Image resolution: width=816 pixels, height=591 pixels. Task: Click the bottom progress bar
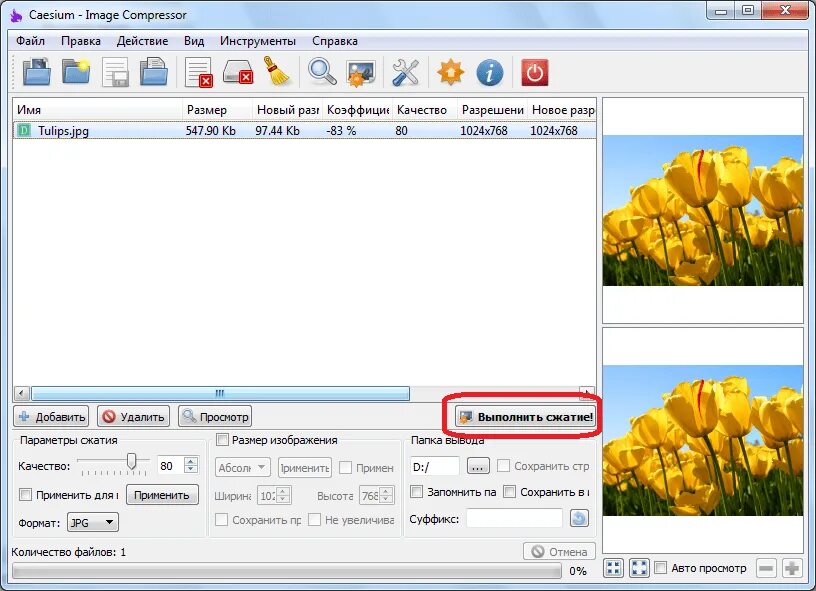pyautogui.click(x=287, y=571)
